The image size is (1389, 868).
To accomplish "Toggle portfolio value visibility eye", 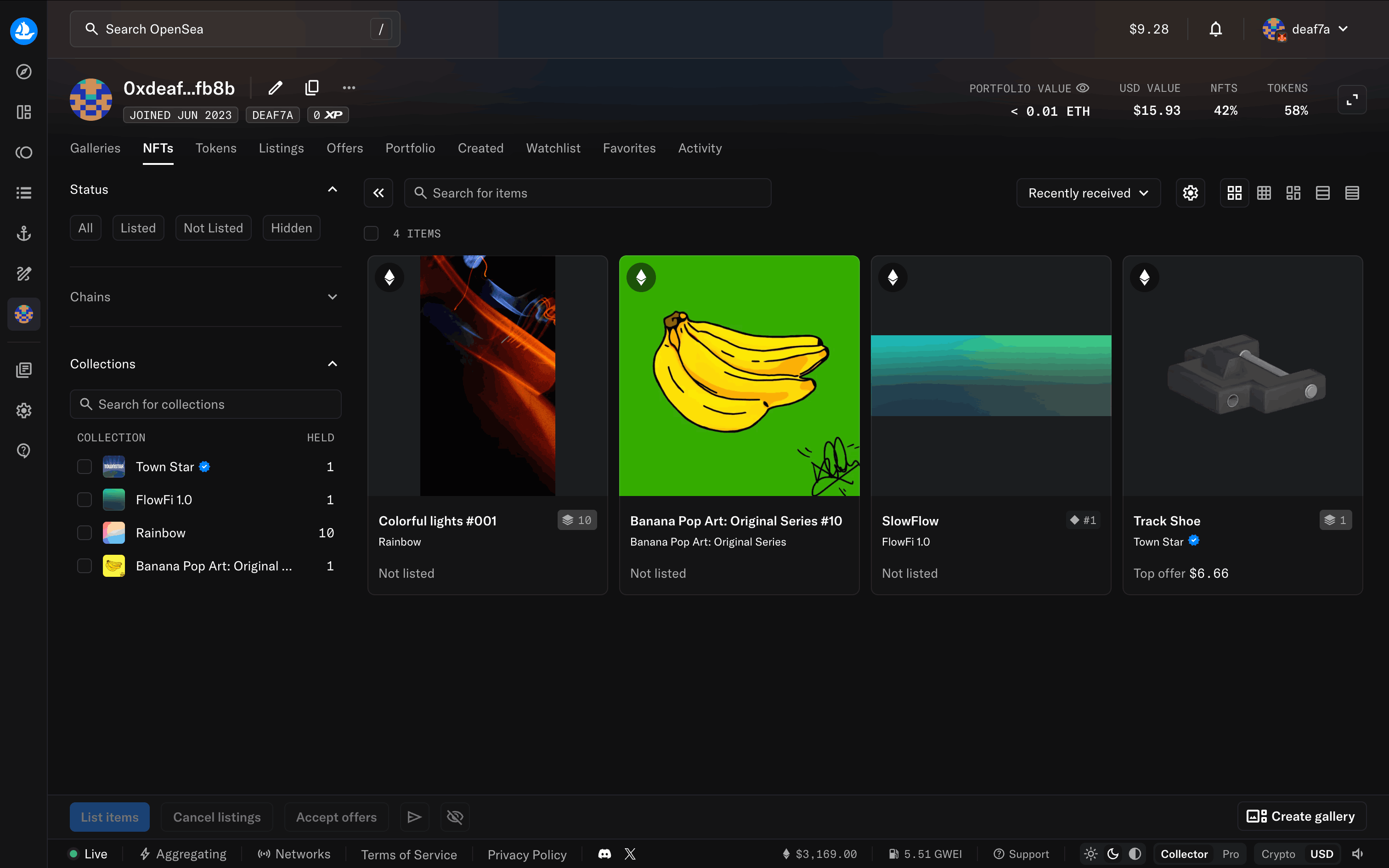I will point(1083,88).
